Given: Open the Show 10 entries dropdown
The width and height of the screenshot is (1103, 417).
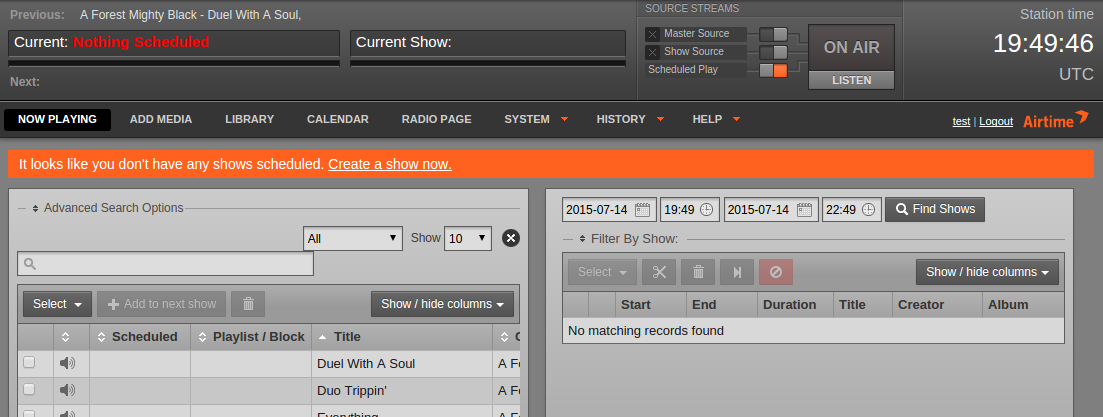Looking at the screenshot, I should (x=468, y=238).
